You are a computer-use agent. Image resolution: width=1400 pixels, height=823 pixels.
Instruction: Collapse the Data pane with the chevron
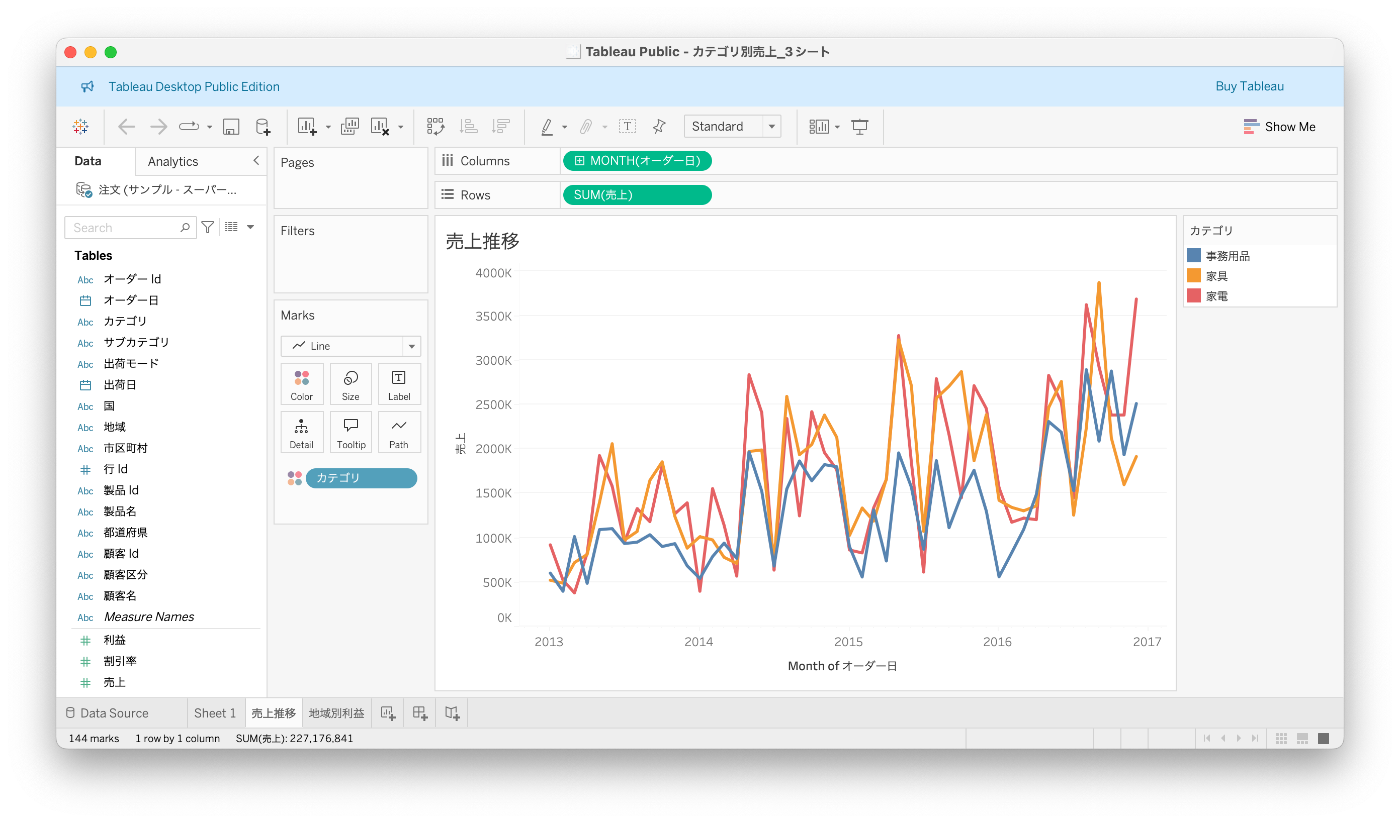[256, 161]
